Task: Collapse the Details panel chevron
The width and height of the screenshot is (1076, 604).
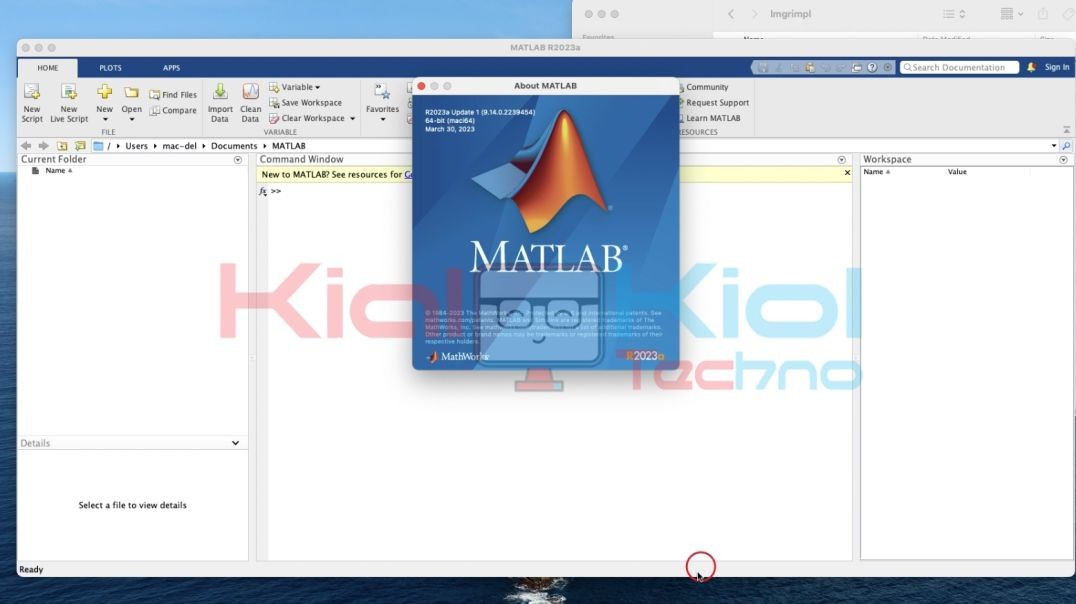Action: coord(235,443)
